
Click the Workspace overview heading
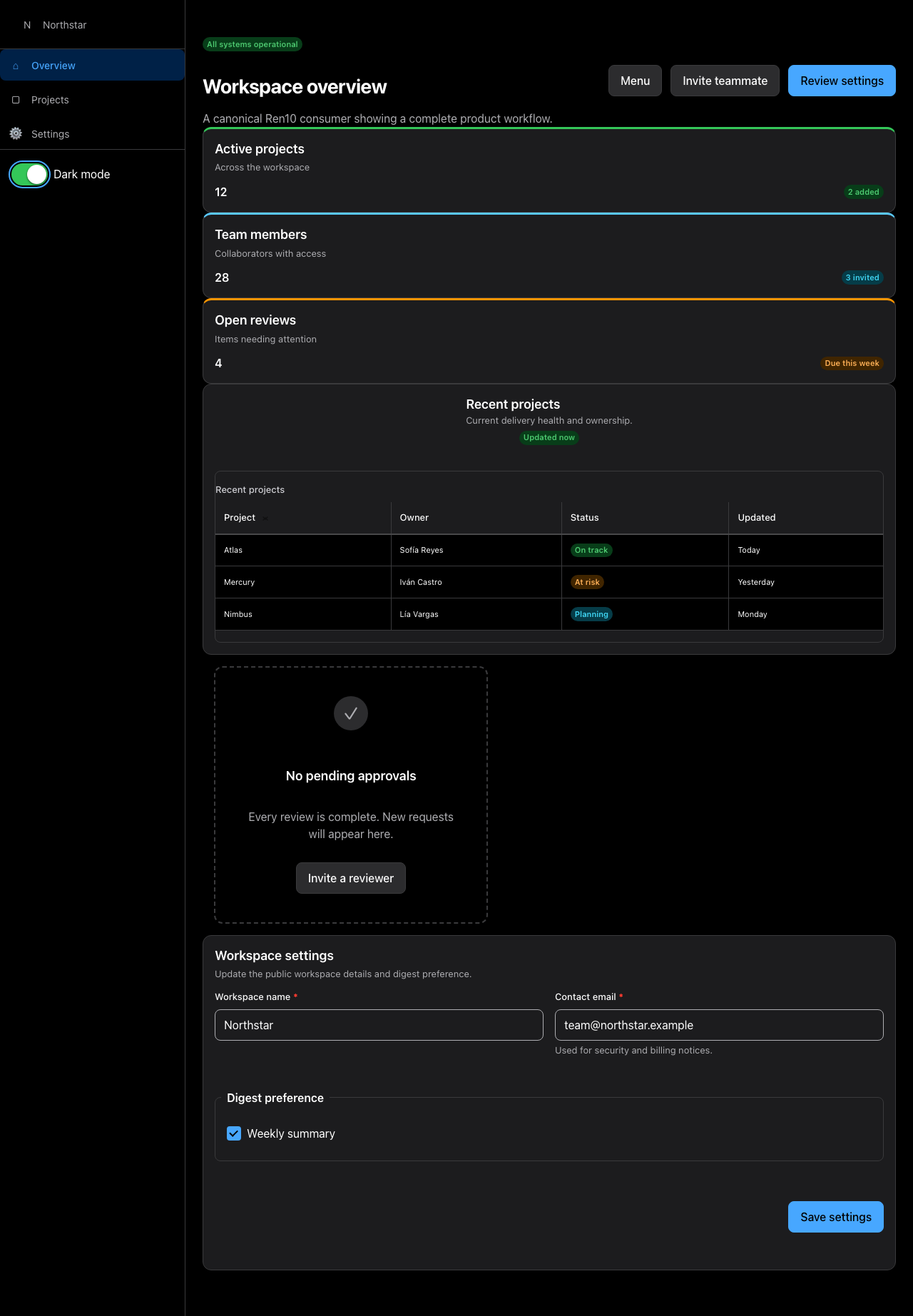coord(295,87)
